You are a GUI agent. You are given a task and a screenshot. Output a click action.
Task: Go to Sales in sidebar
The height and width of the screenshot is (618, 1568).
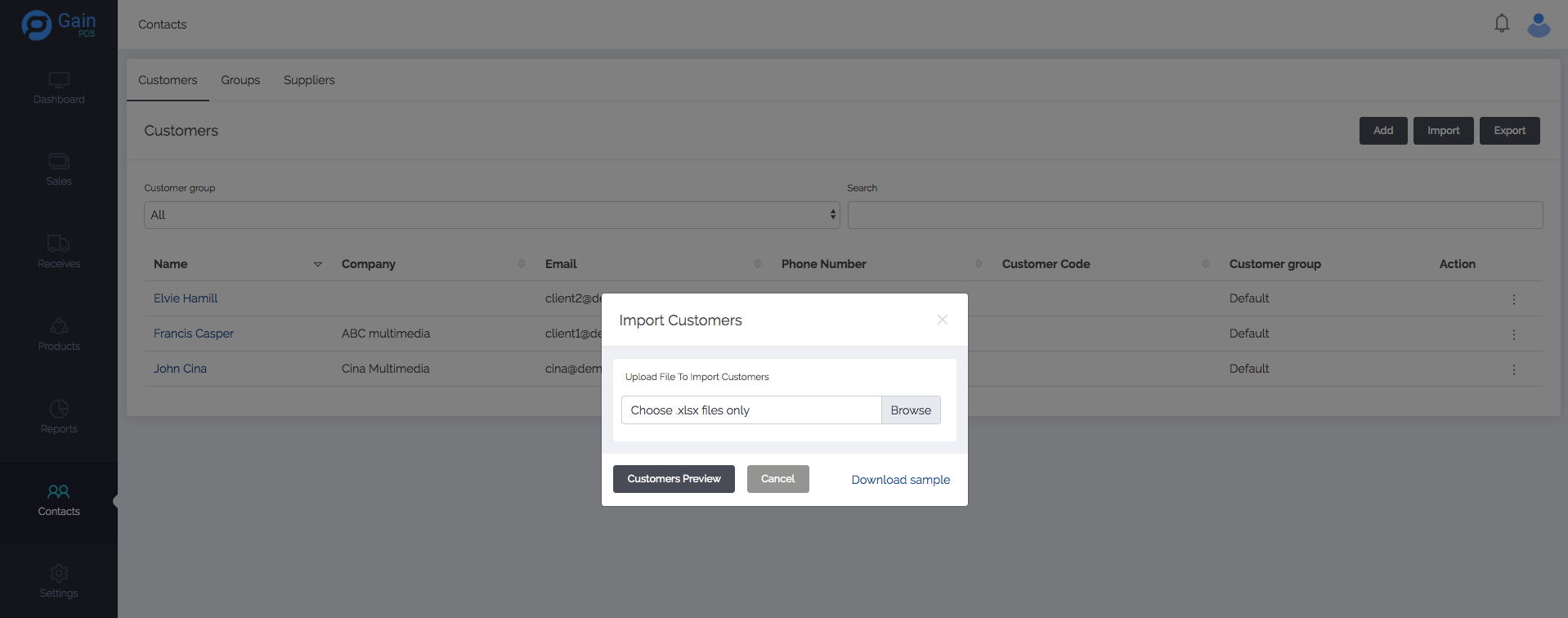click(x=59, y=170)
